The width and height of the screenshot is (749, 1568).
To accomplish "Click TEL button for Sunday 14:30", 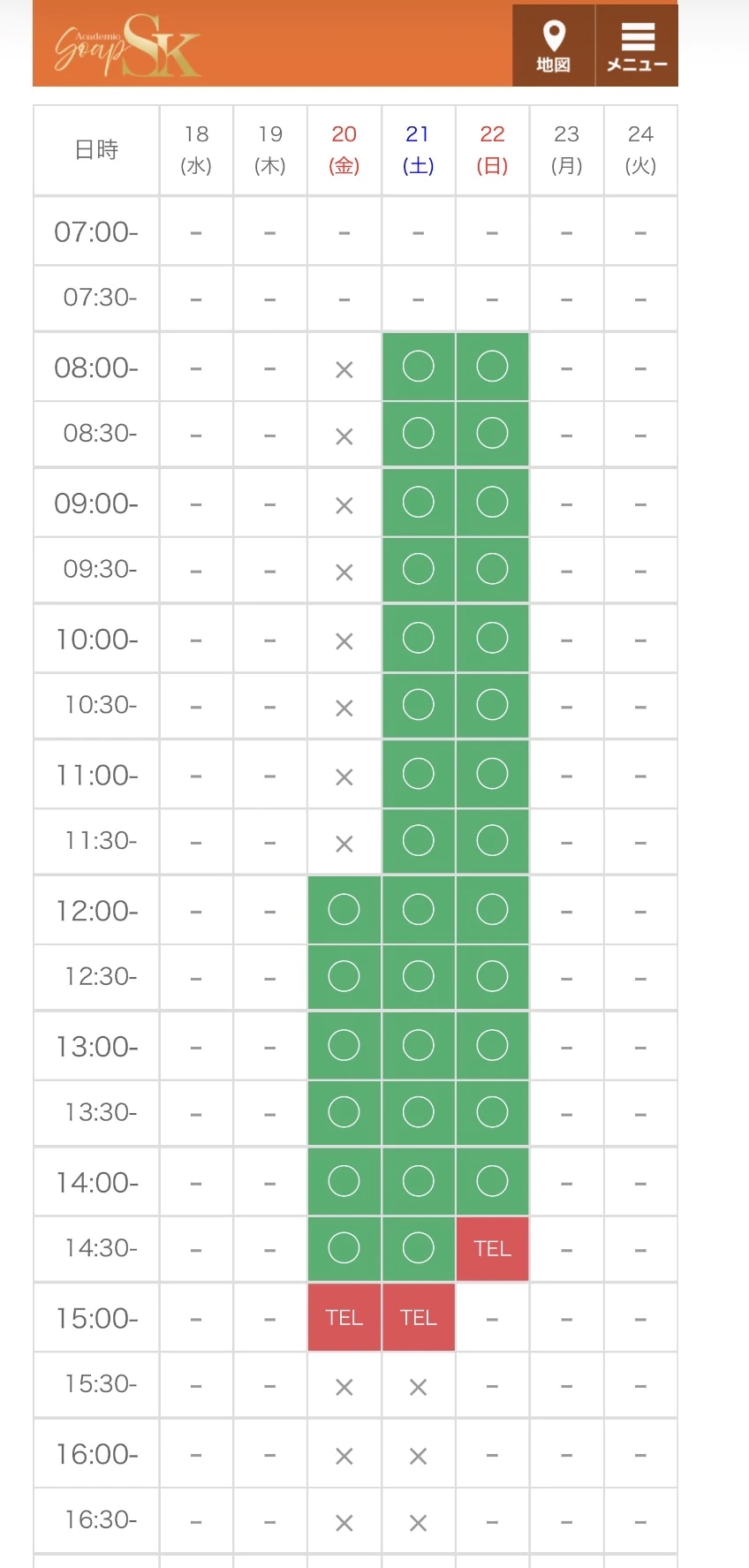I will [492, 1248].
